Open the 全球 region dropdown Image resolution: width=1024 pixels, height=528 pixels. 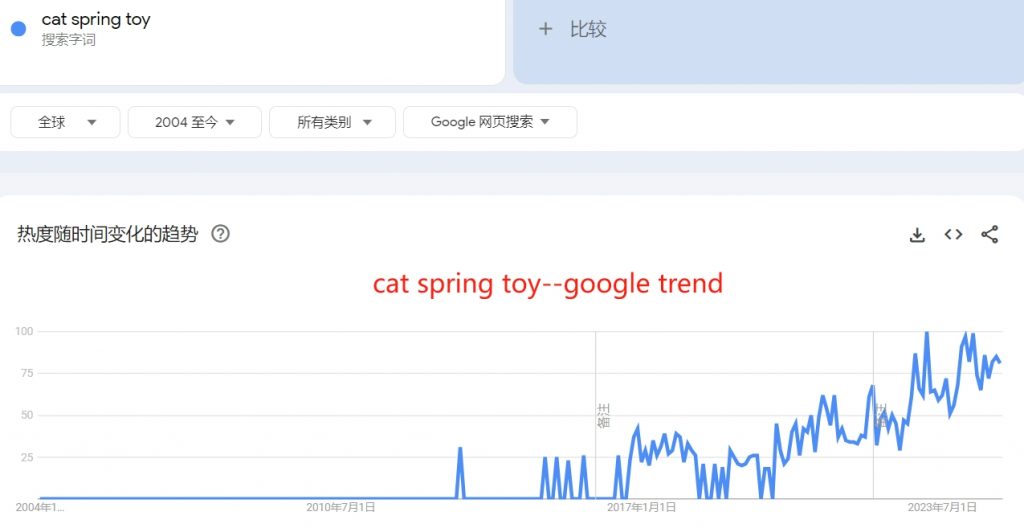pyautogui.click(x=65, y=122)
